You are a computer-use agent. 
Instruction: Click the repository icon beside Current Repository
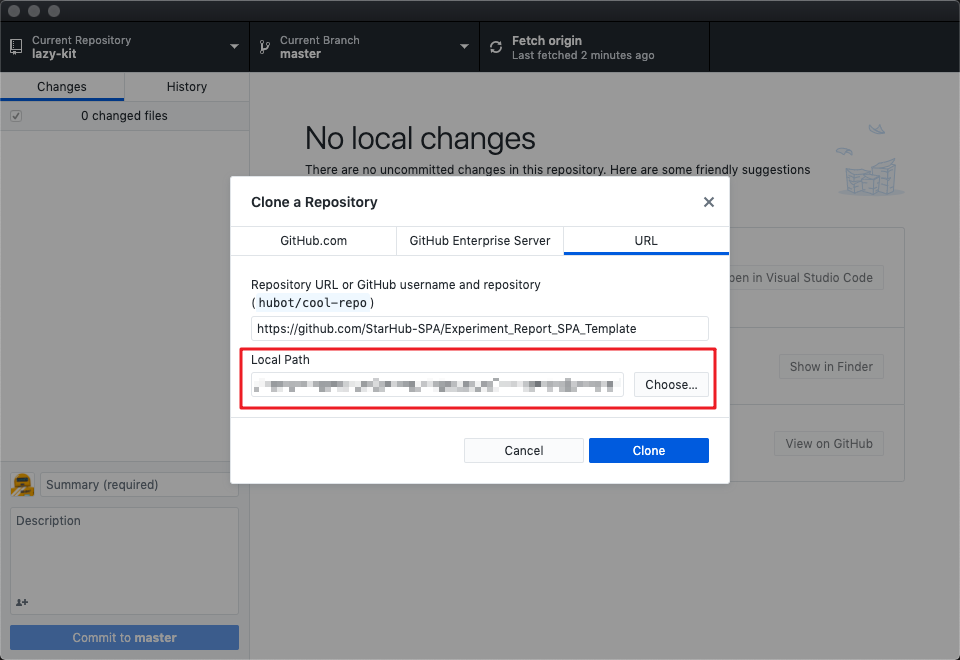point(16,47)
